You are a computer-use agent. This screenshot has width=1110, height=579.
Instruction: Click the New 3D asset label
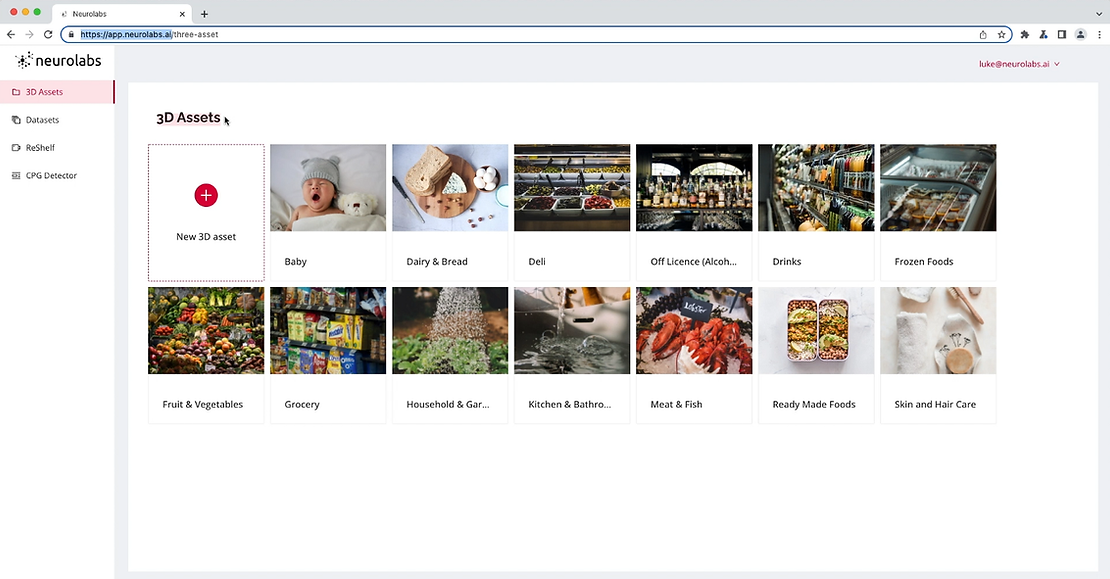206,237
